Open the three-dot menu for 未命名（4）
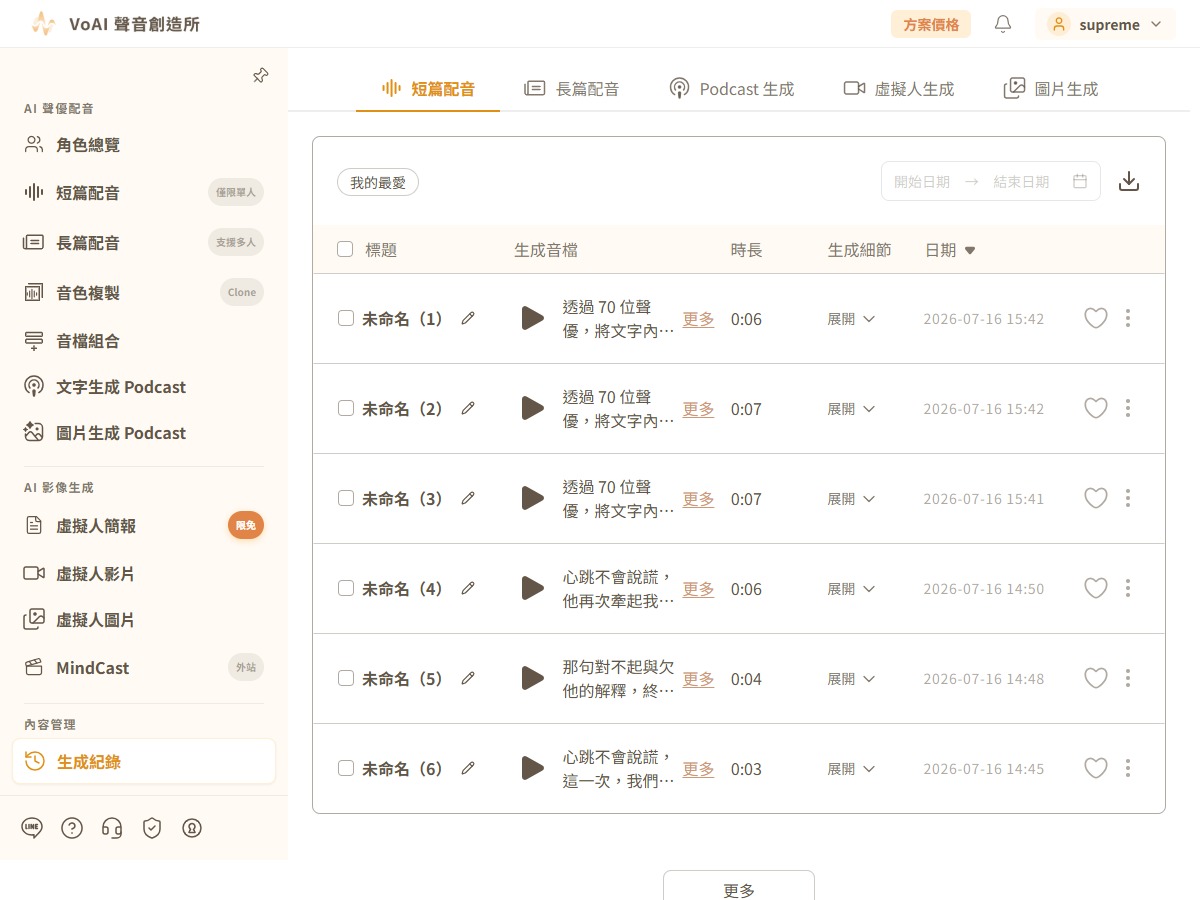The width and height of the screenshot is (1200, 900). click(x=1128, y=588)
